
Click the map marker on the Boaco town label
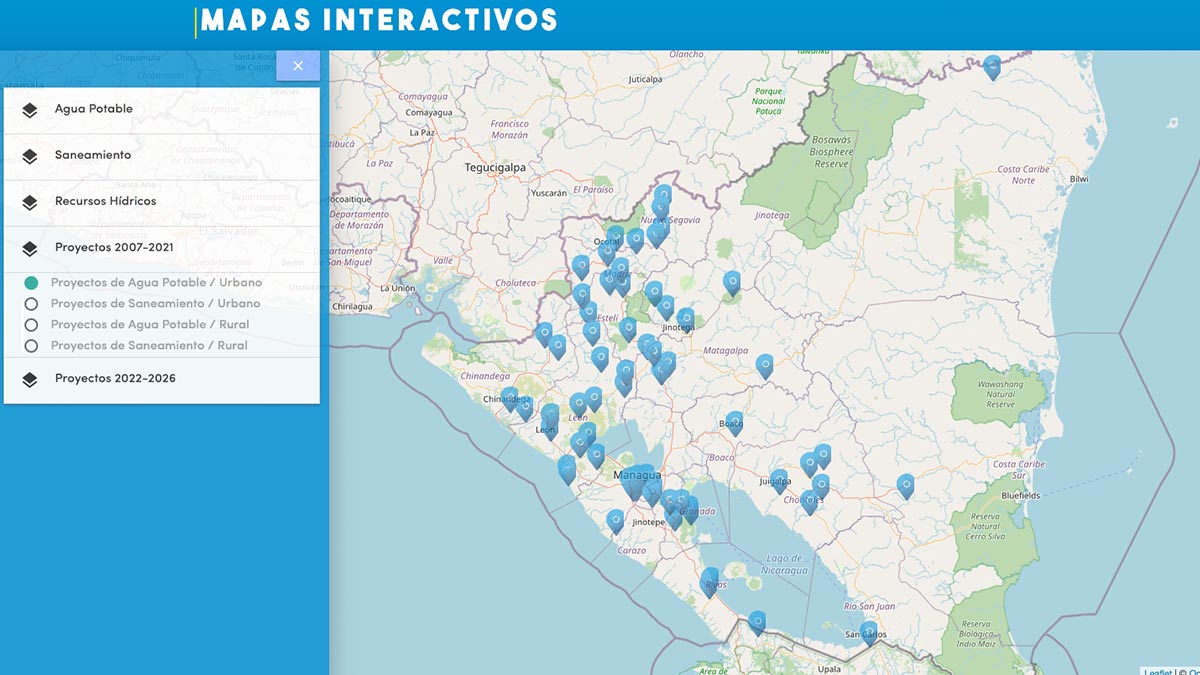click(735, 423)
